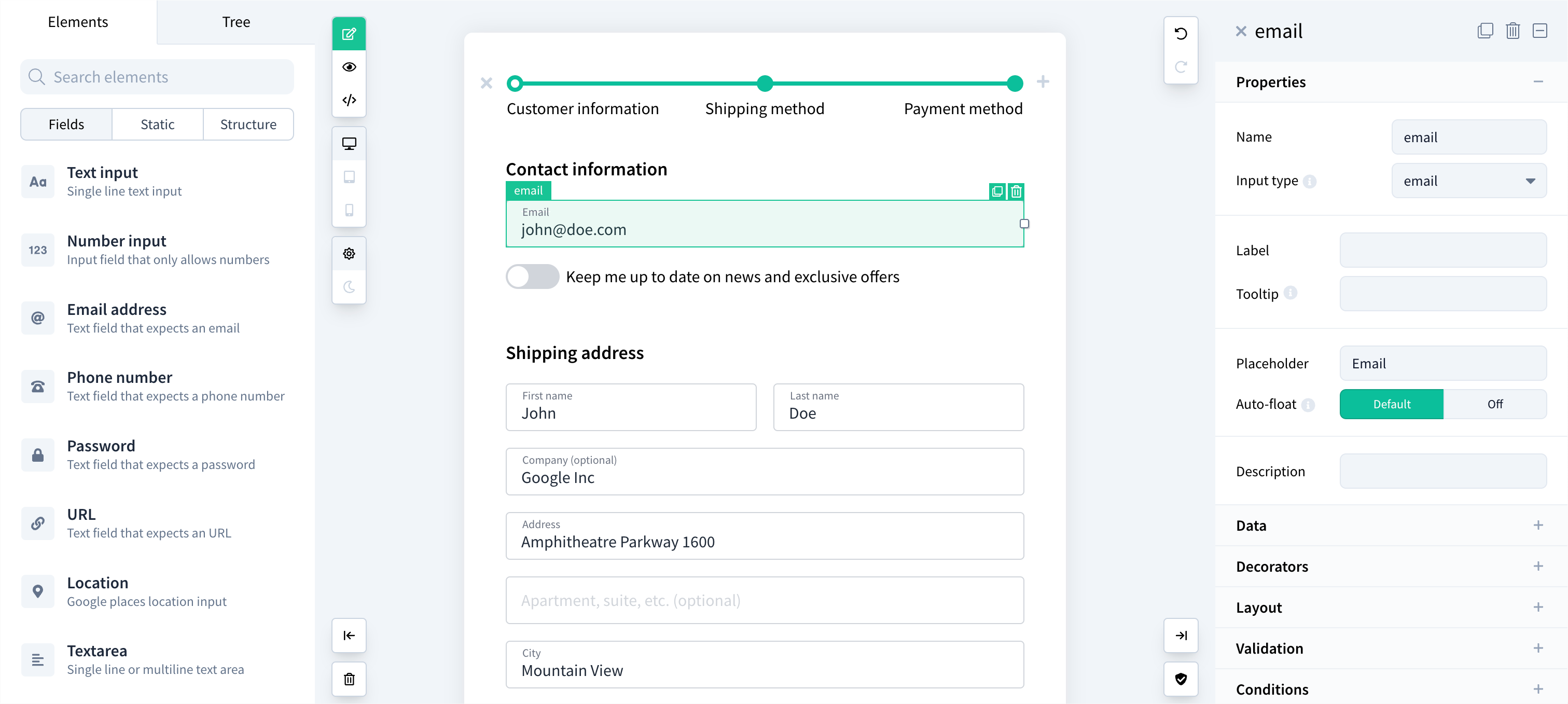Expand the Decorators section
This screenshot has height=704, width=1568.
tap(1539, 567)
